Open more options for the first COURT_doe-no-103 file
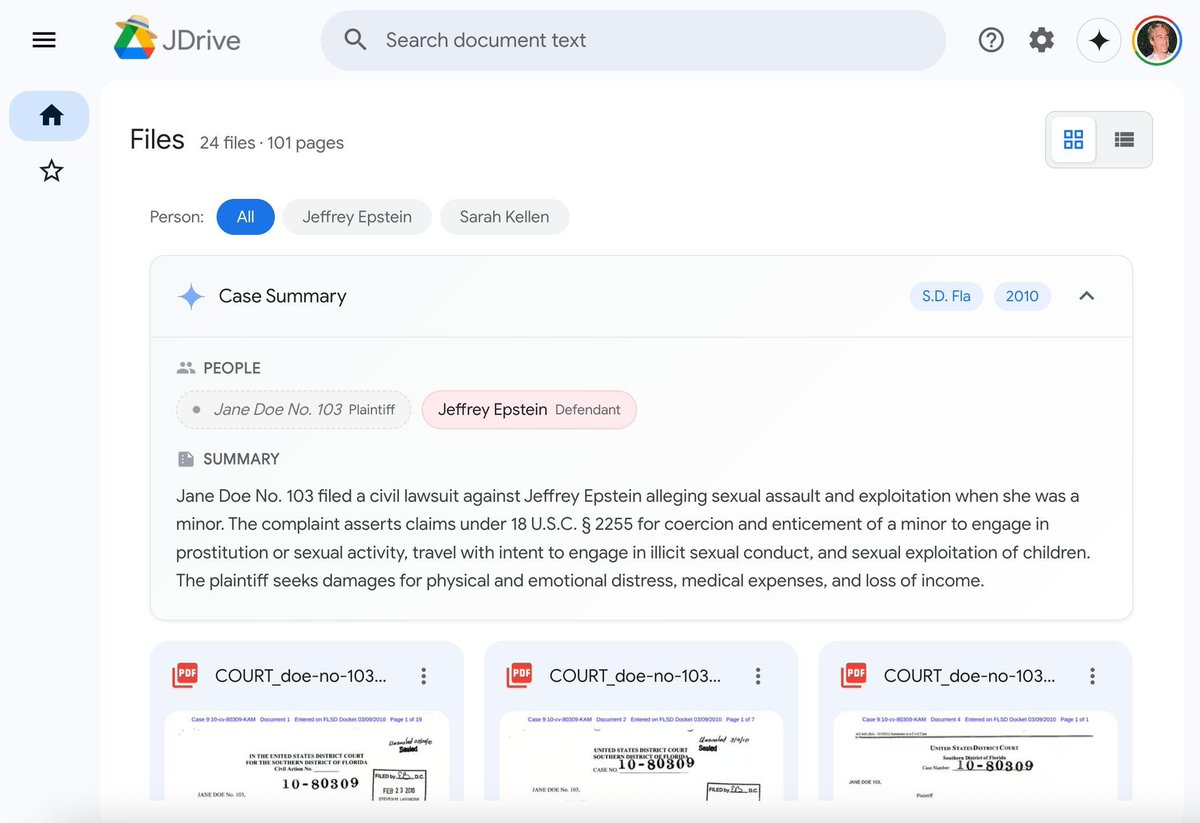This screenshot has width=1200, height=823. pyautogui.click(x=424, y=676)
